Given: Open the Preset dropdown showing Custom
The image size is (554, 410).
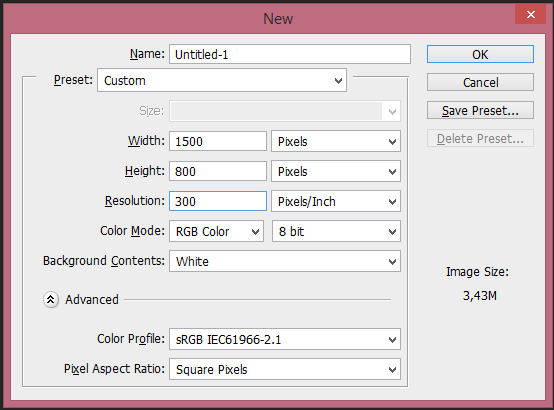Looking at the screenshot, I should pyautogui.click(x=222, y=80).
